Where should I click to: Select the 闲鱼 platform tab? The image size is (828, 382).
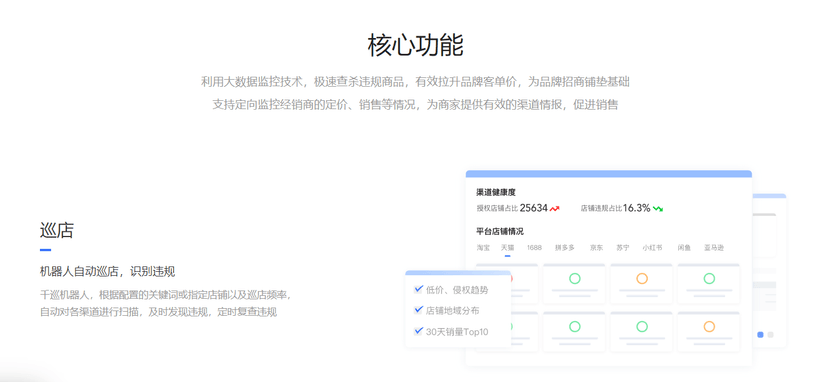(684, 247)
